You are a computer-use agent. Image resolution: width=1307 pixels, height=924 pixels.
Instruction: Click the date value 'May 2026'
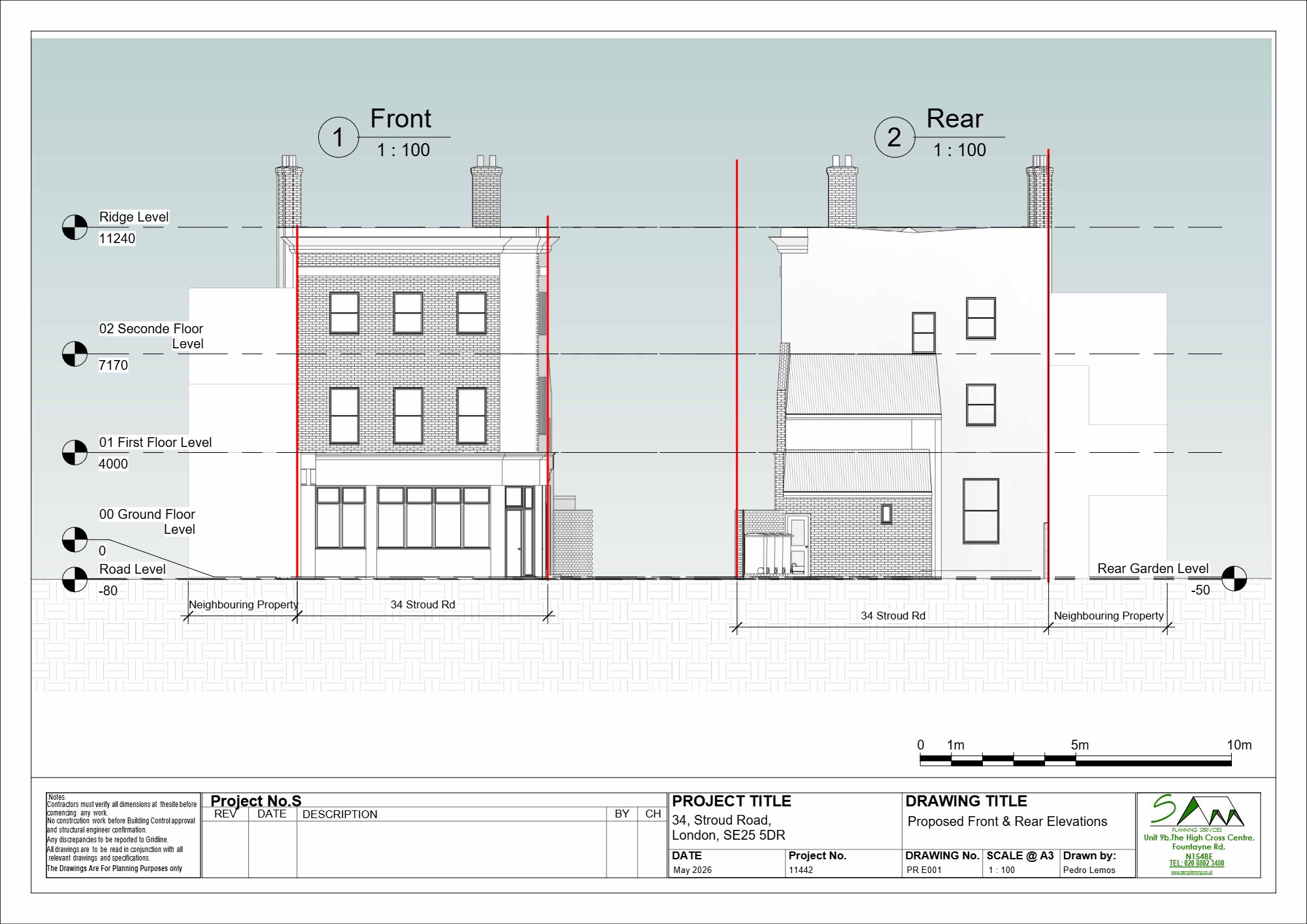(692, 870)
